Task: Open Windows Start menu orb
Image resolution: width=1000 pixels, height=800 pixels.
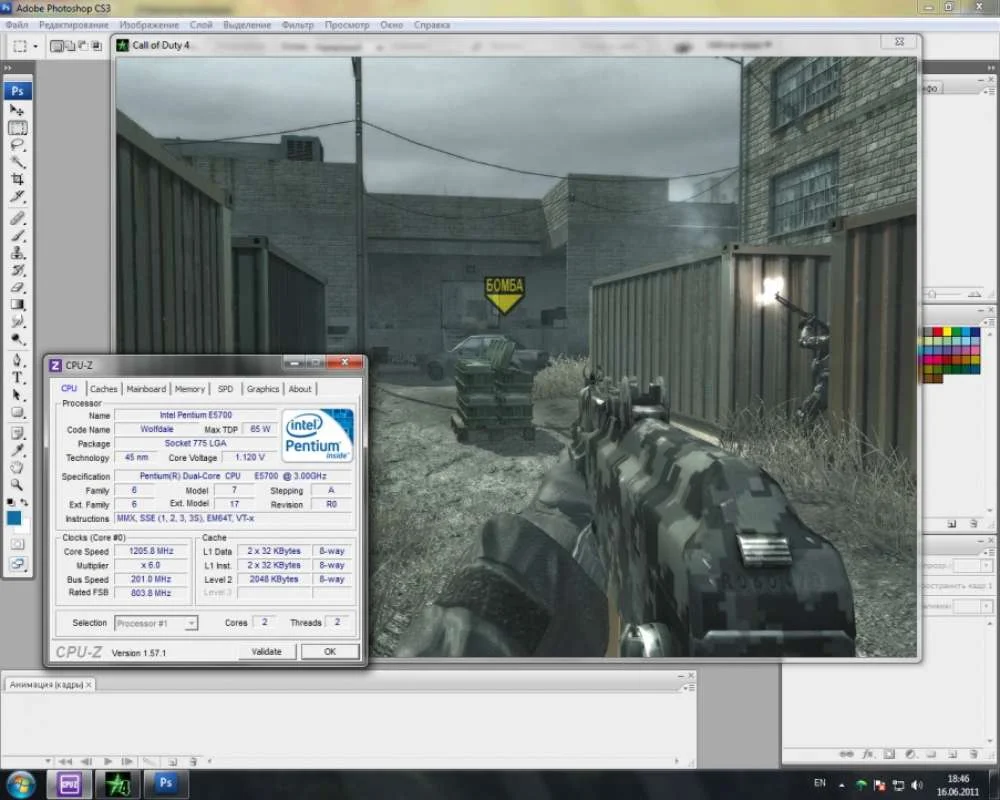Action: [21, 783]
